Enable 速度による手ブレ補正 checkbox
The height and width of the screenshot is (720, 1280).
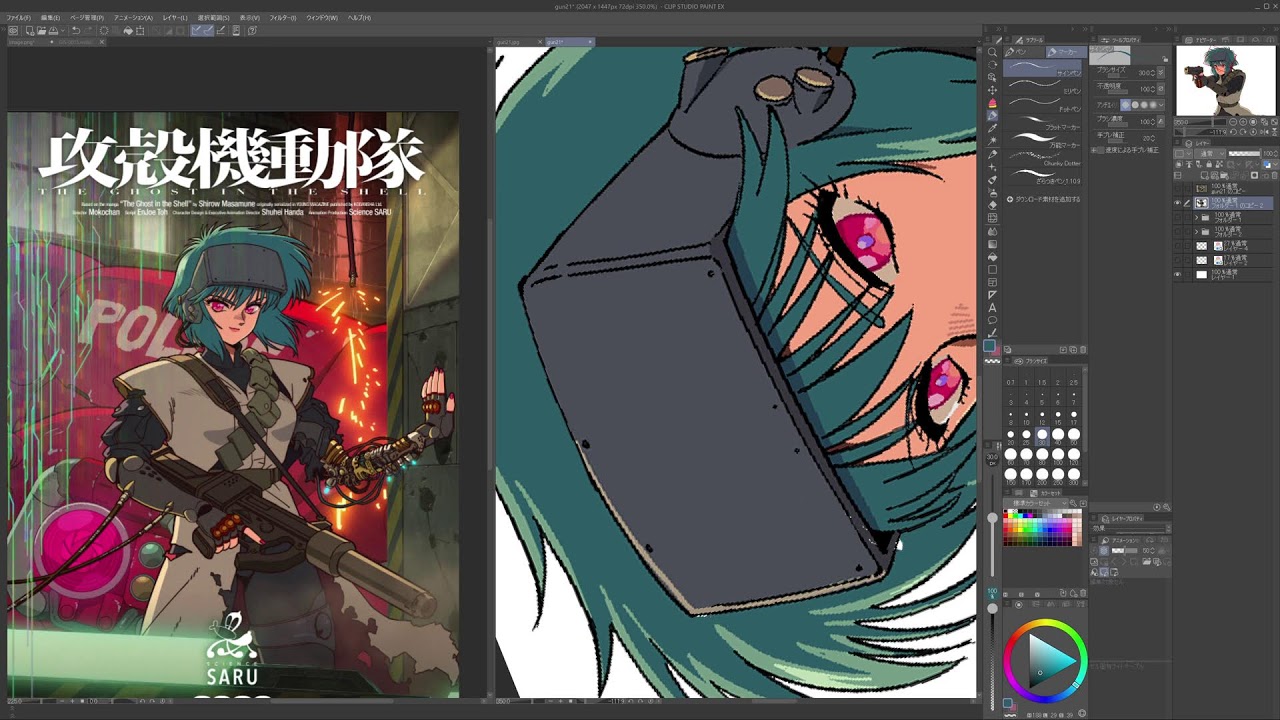coord(1099,150)
